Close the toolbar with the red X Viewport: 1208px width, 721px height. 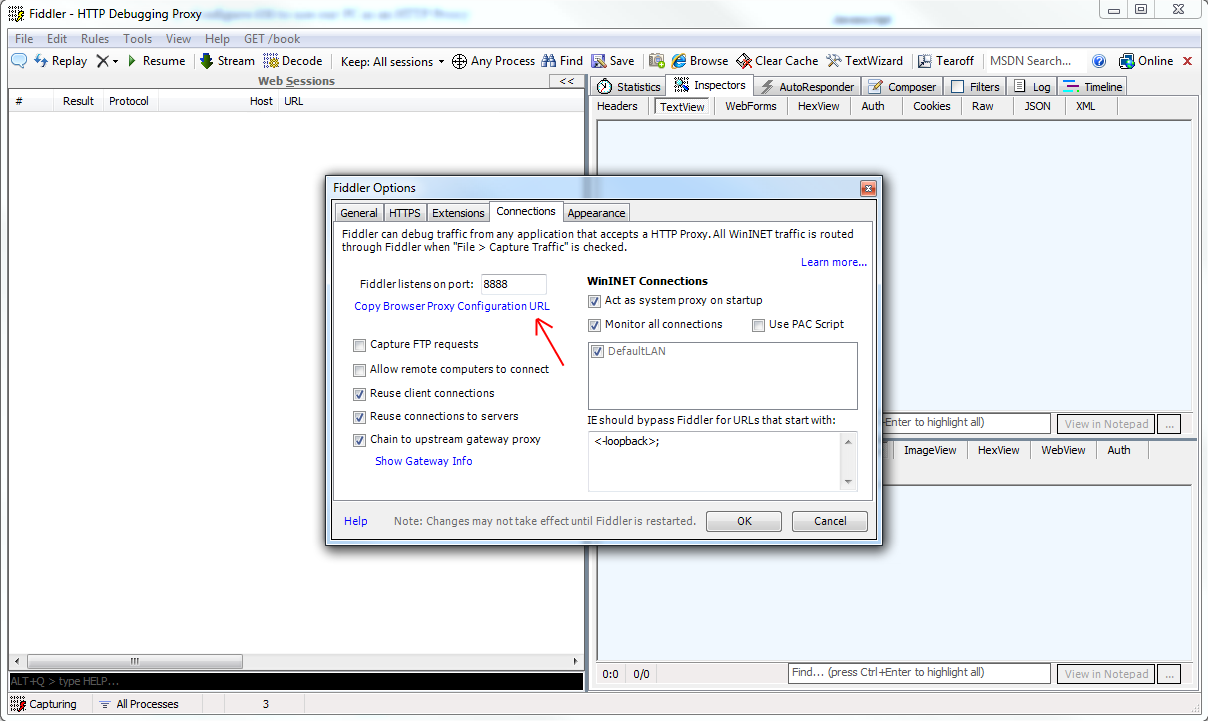pyautogui.click(x=1188, y=61)
